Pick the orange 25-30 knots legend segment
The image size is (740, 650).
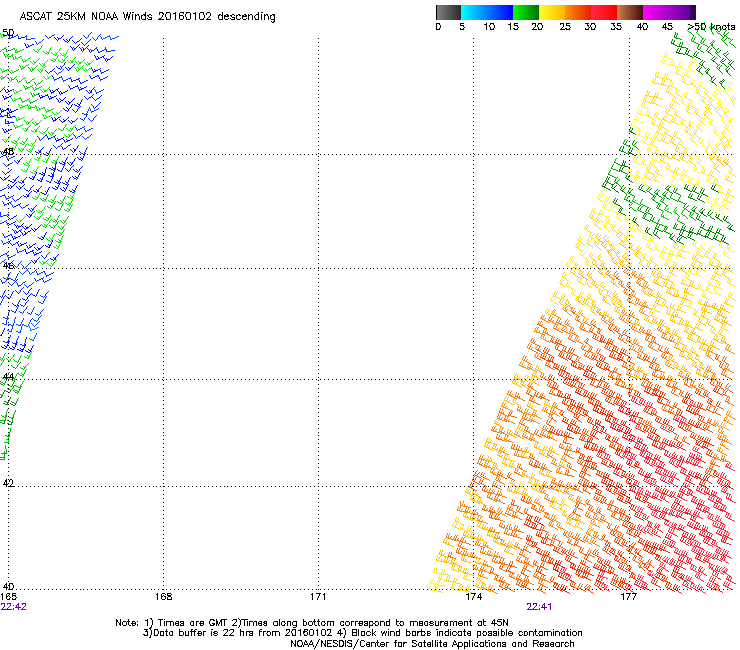(x=578, y=12)
